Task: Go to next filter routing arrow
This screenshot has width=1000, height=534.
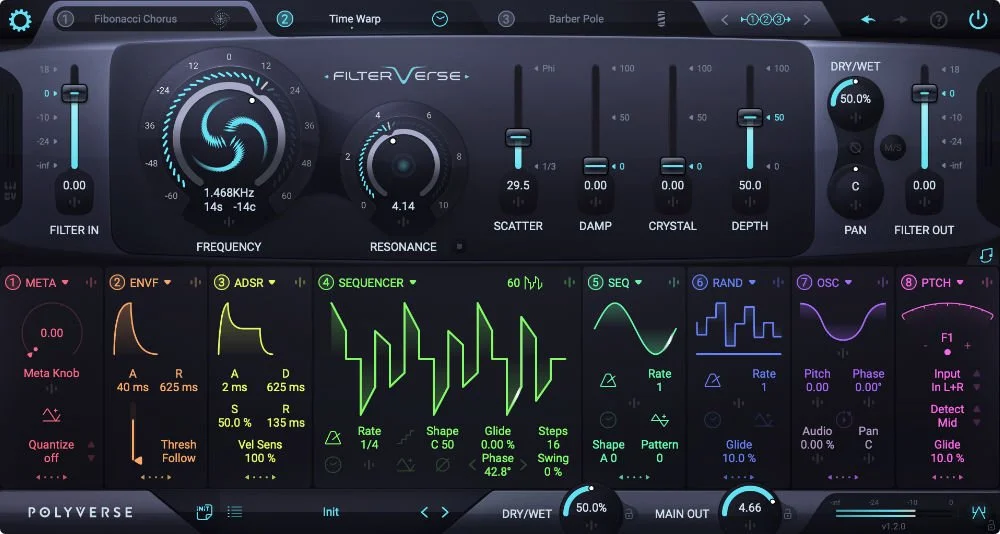Action: click(807, 20)
